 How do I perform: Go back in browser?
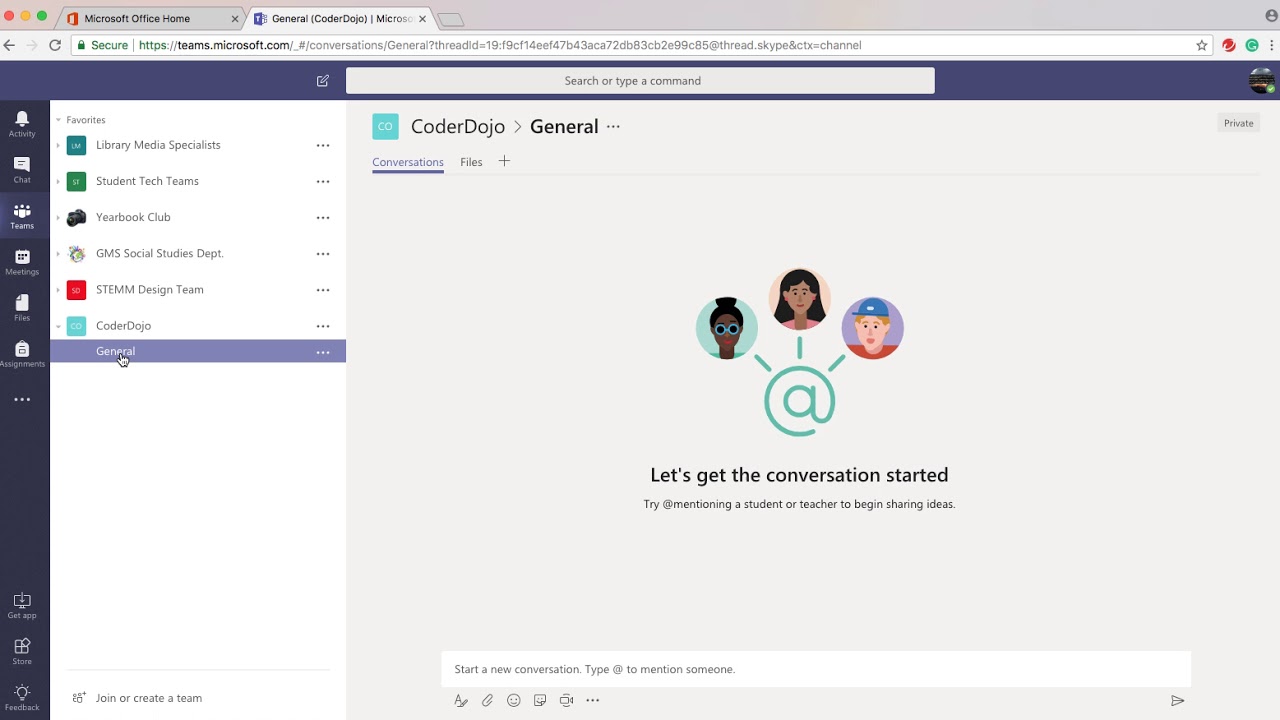[9, 45]
